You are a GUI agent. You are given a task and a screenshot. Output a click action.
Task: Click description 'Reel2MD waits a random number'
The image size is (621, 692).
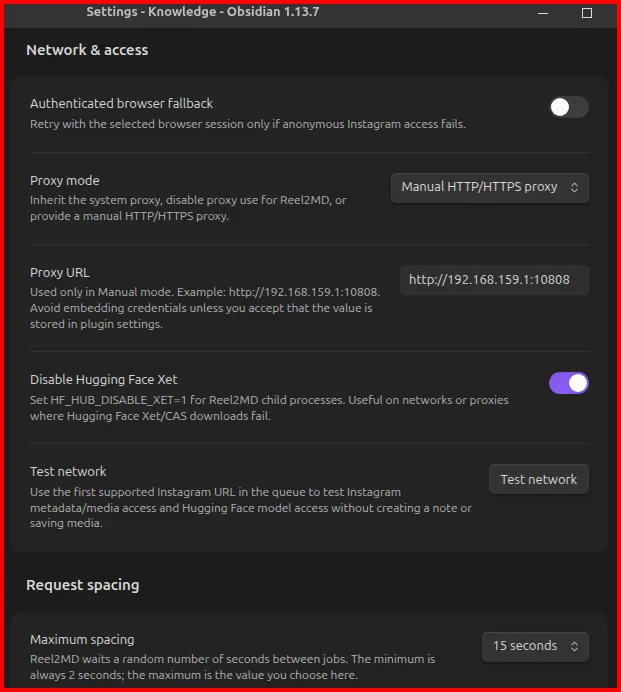tap(233, 667)
